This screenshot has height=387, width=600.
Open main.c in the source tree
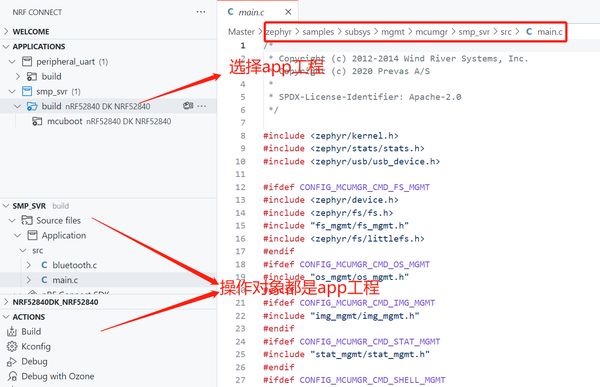65,280
